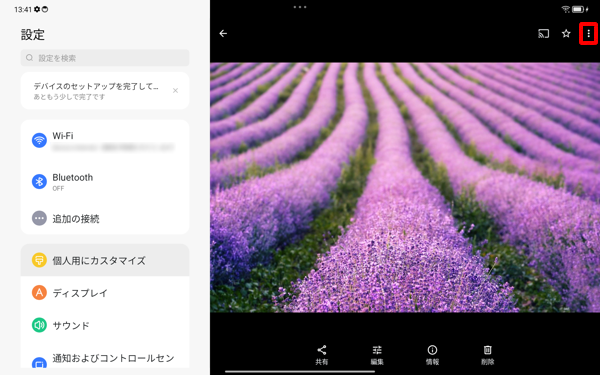Screen dimensions: 600x375
Task: Dismiss the device setup card
Action: (175, 91)
